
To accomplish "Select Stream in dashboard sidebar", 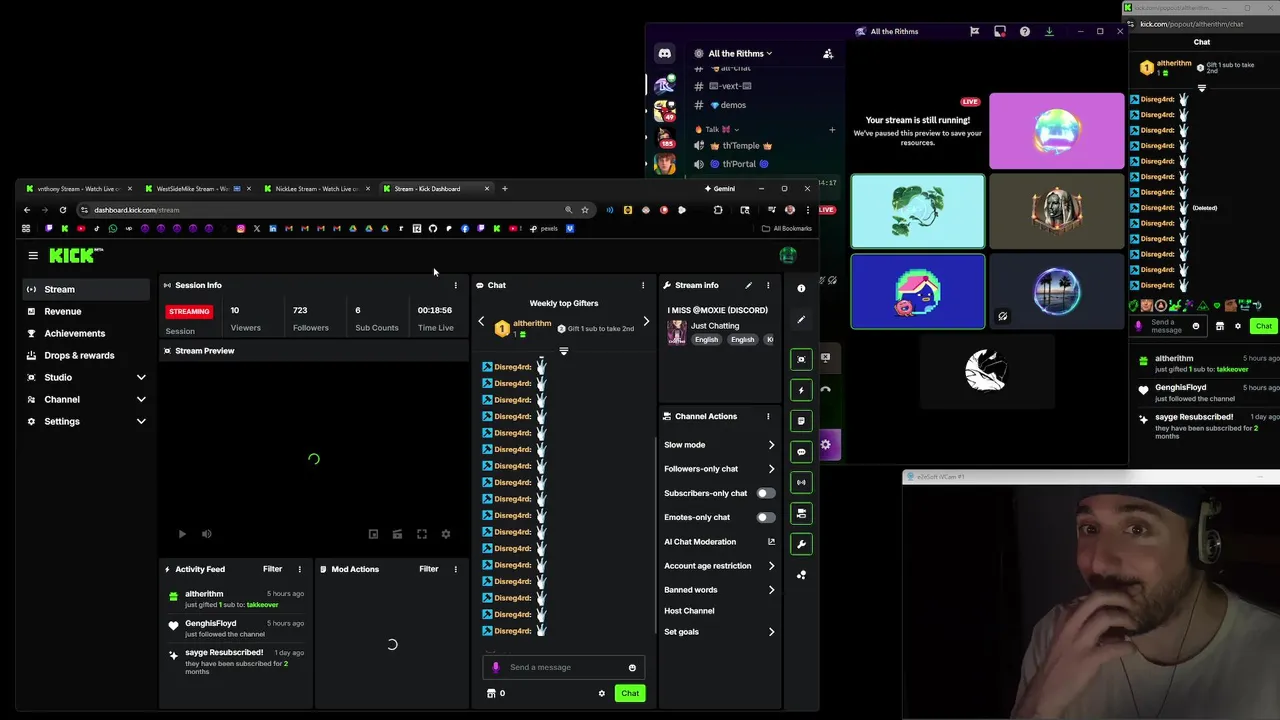I will coord(86,289).
